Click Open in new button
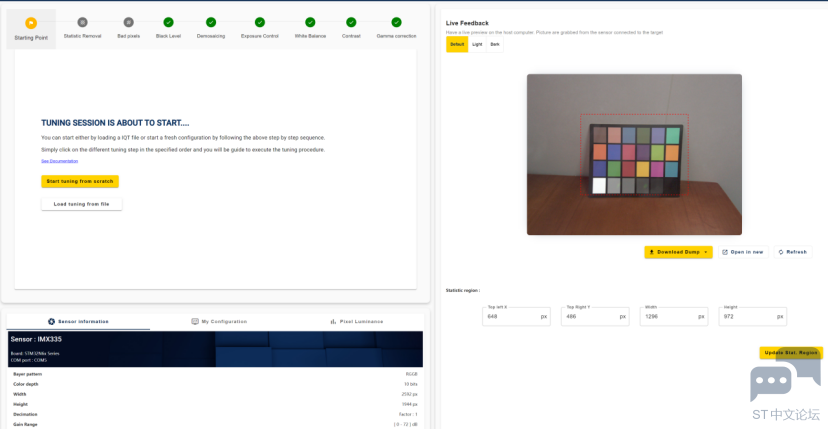829x430 pixels. (x=743, y=252)
